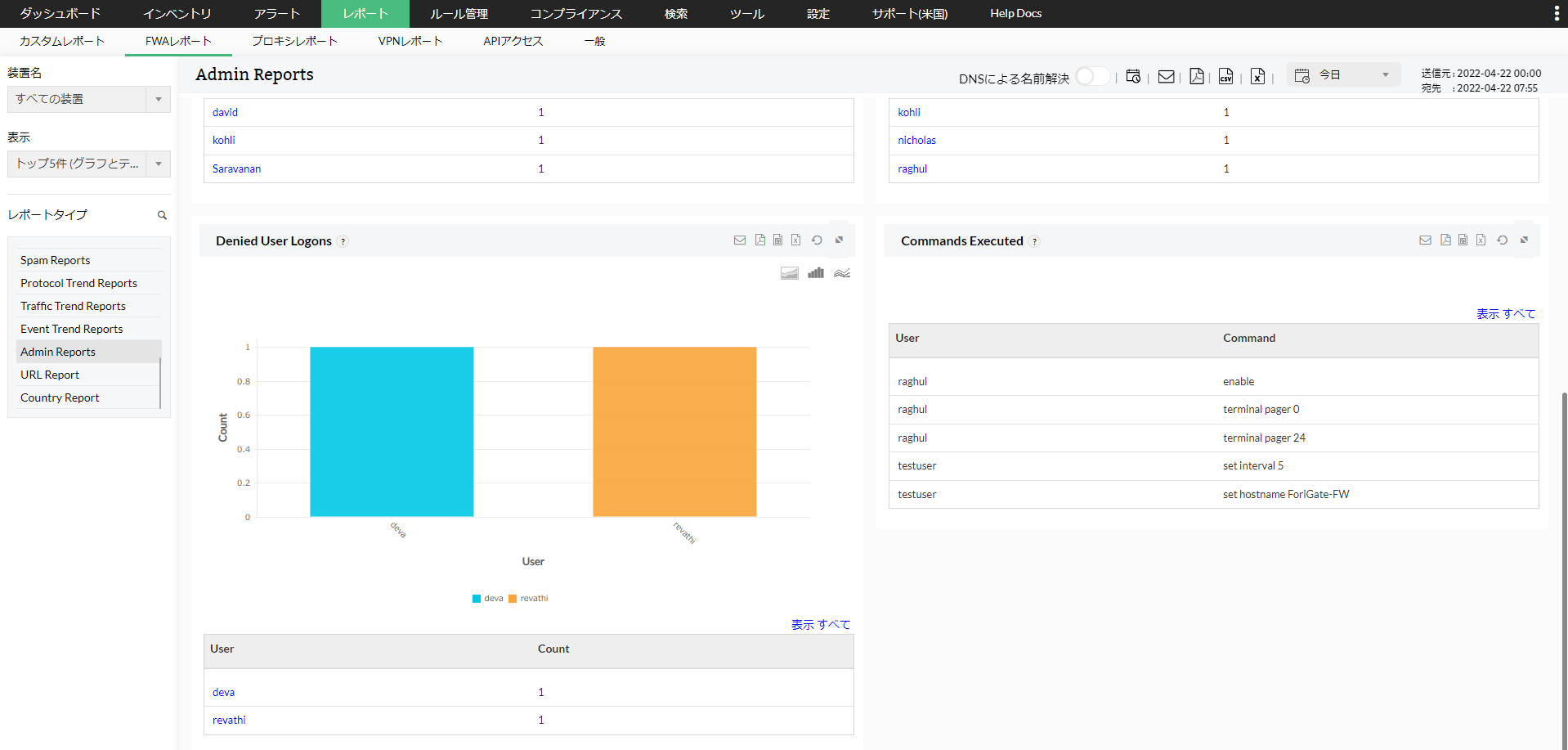Switch to プロキシレポート tab
Screen dimensions: 1568x750
294,41
